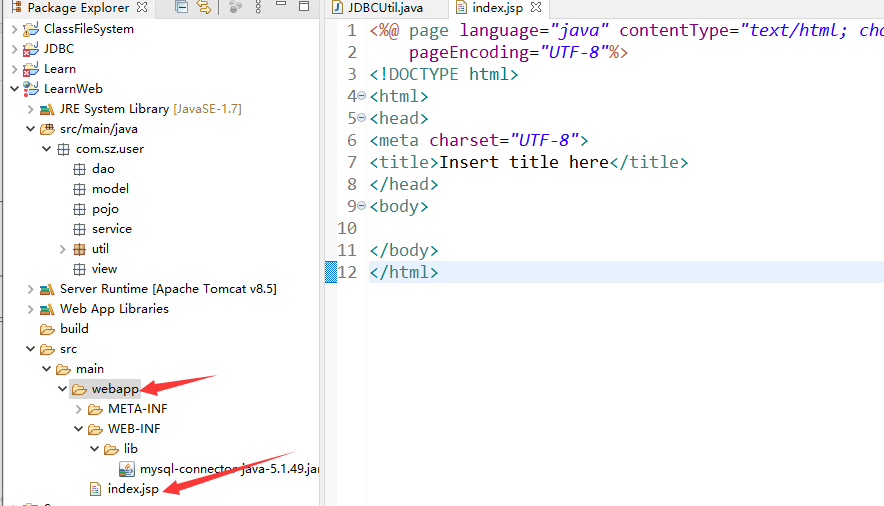Click JRE System Library icon
Screen dimensions: 884x506
(47, 109)
